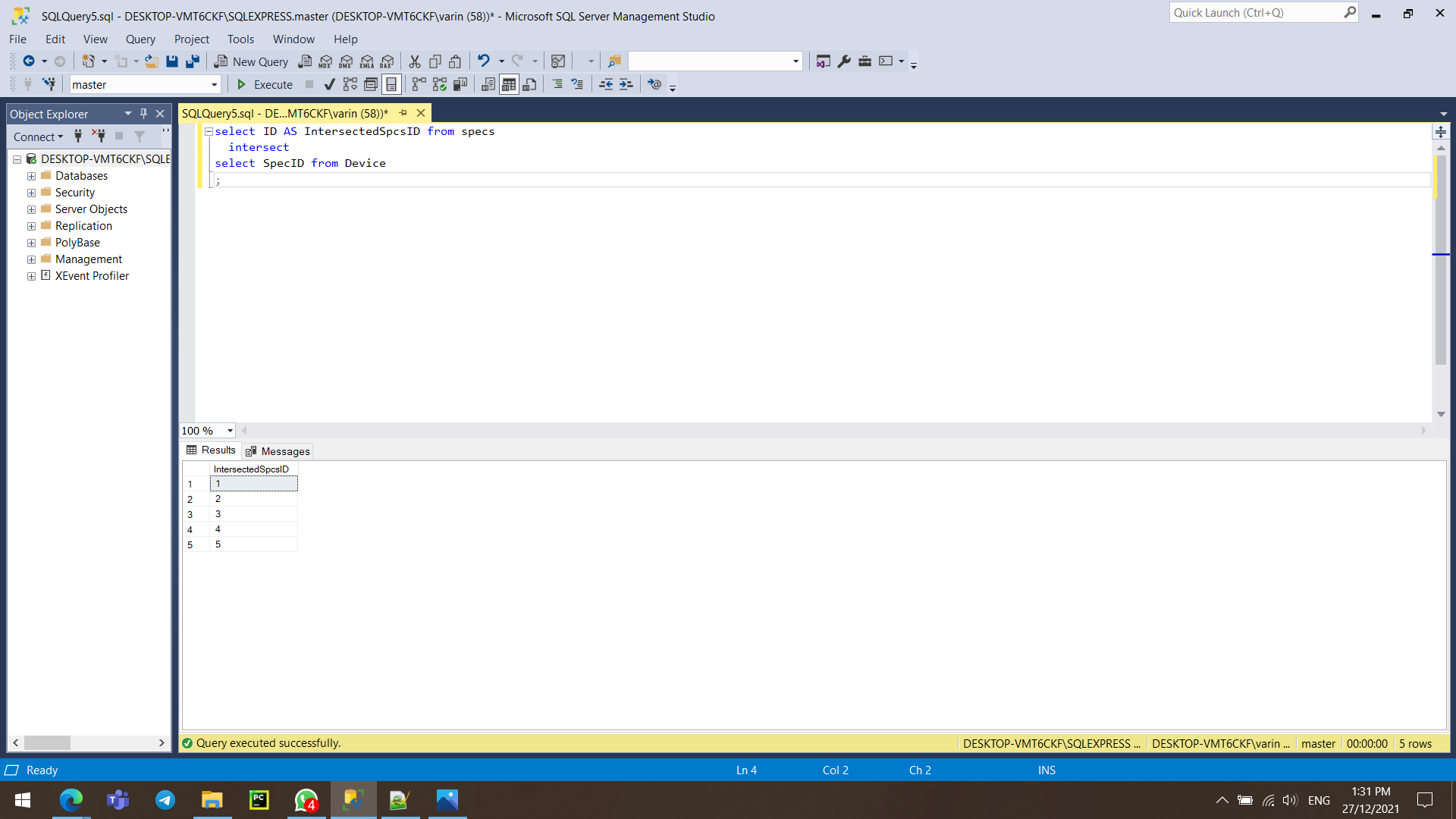Select the New MDX Query icon
Image resolution: width=1456 pixels, height=819 pixels.
coord(325,61)
